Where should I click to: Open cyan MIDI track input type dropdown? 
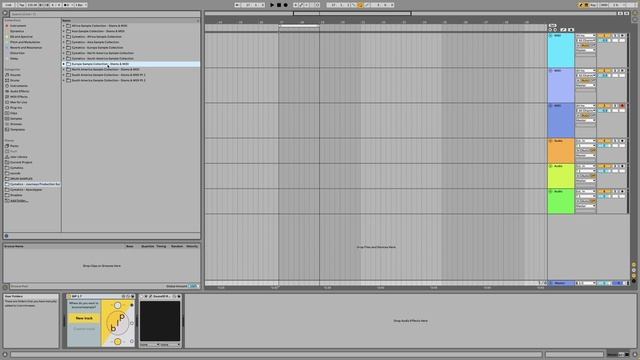(x=586, y=36)
